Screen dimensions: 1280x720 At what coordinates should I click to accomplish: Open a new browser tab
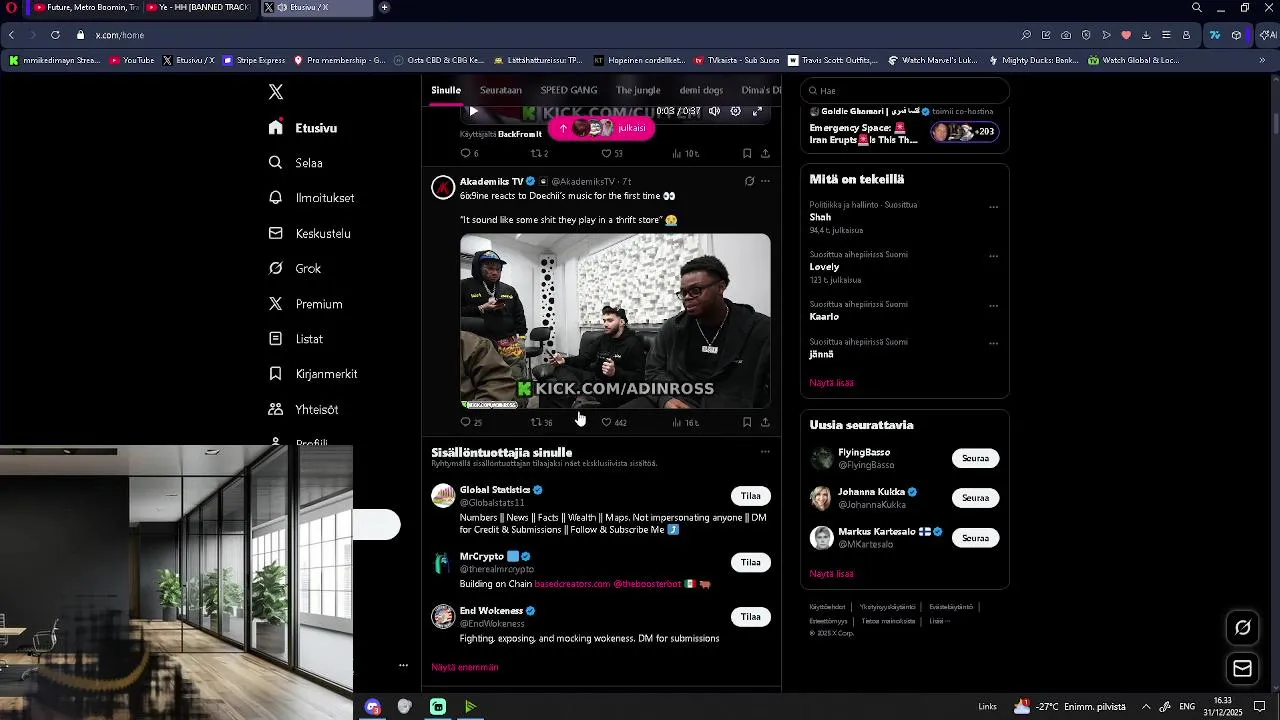point(384,8)
